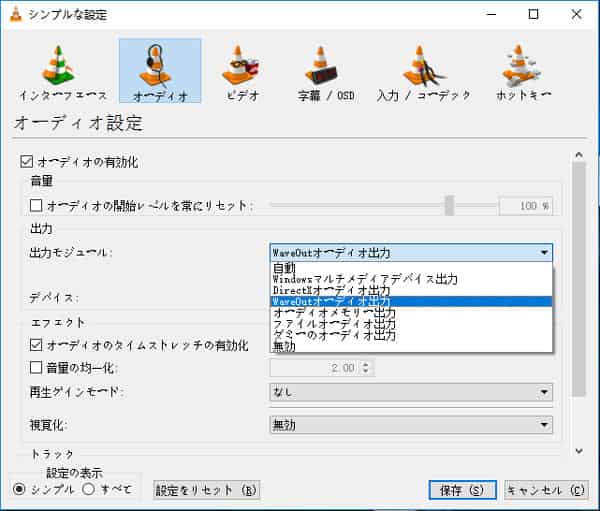Screen dimensions: 600x511
Task: Choose Windowsマルチメディアデバイス出力 option
Action: (x=411, y=279)
